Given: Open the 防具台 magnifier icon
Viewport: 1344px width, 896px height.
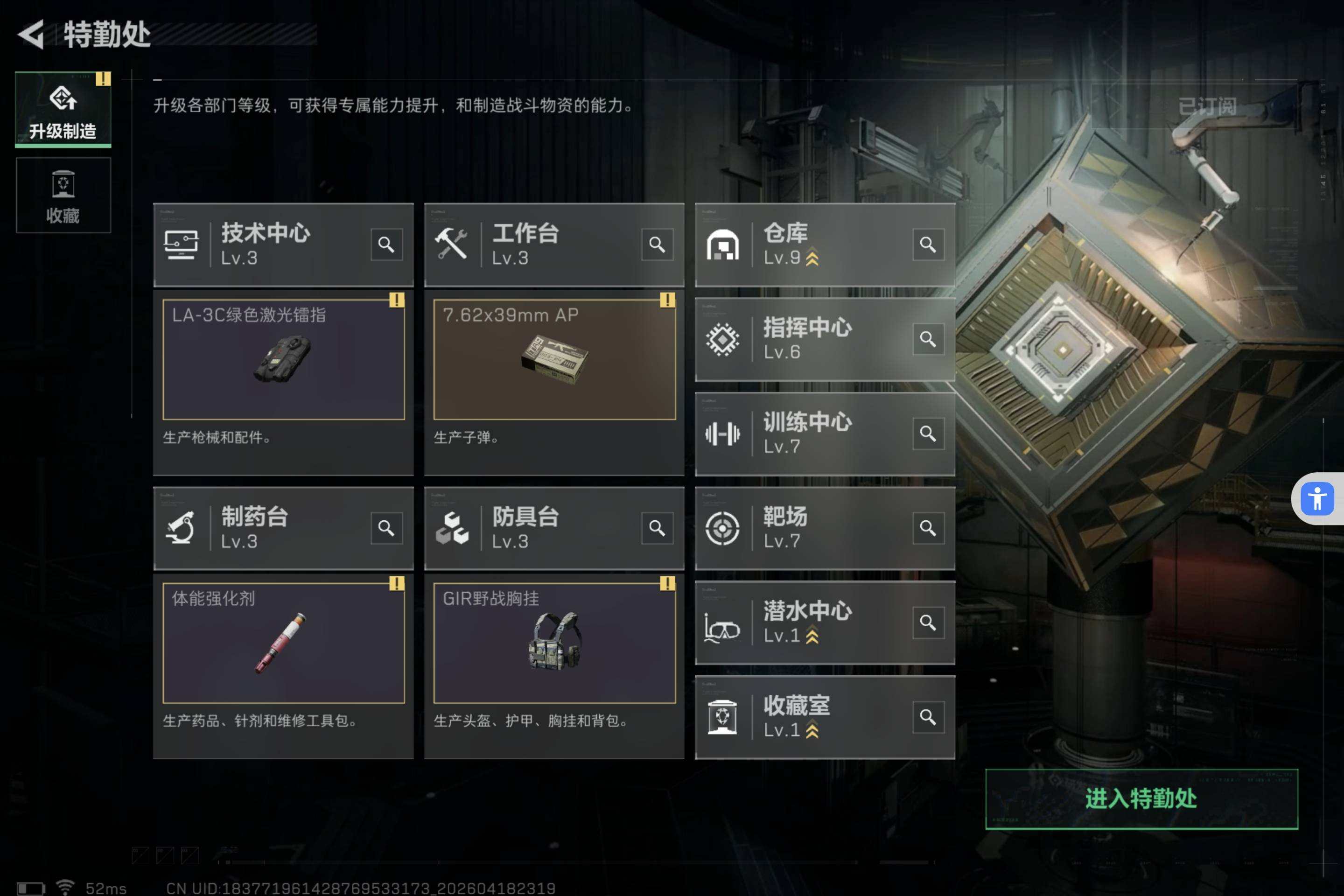Looking at the screenshot, I should coord(657,528).
